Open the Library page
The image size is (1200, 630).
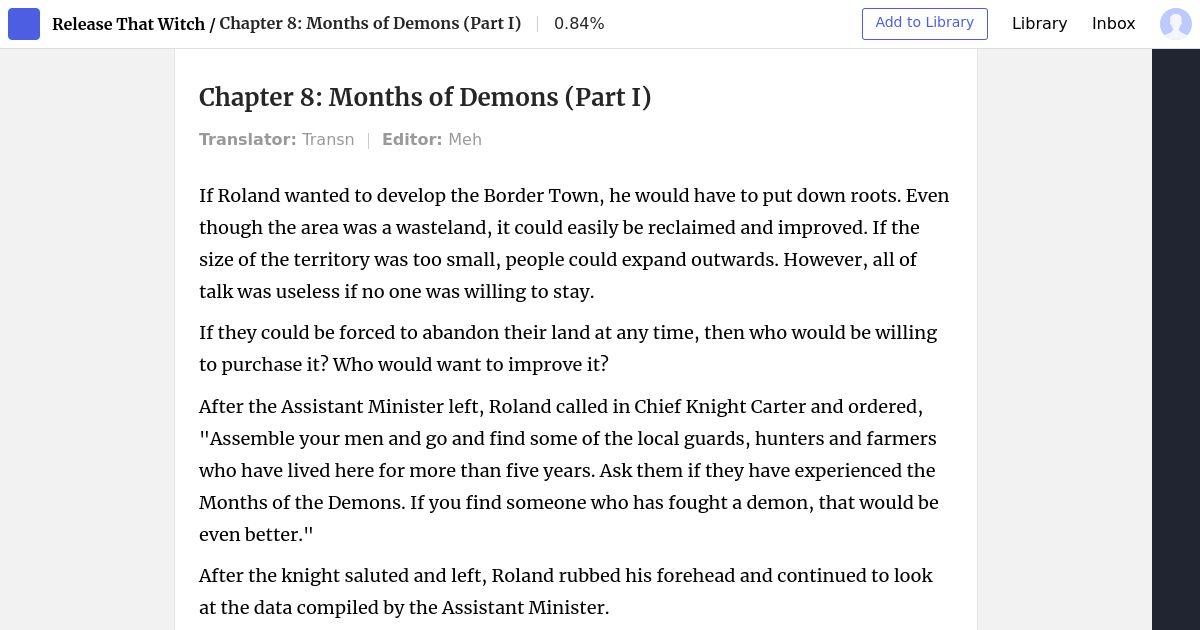coord(1039,23)
